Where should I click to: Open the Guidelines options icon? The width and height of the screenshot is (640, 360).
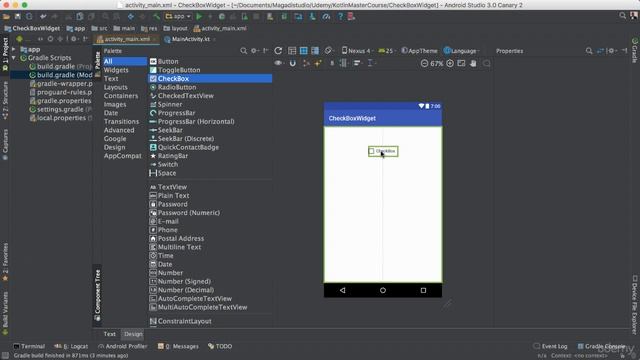[371, 63]
